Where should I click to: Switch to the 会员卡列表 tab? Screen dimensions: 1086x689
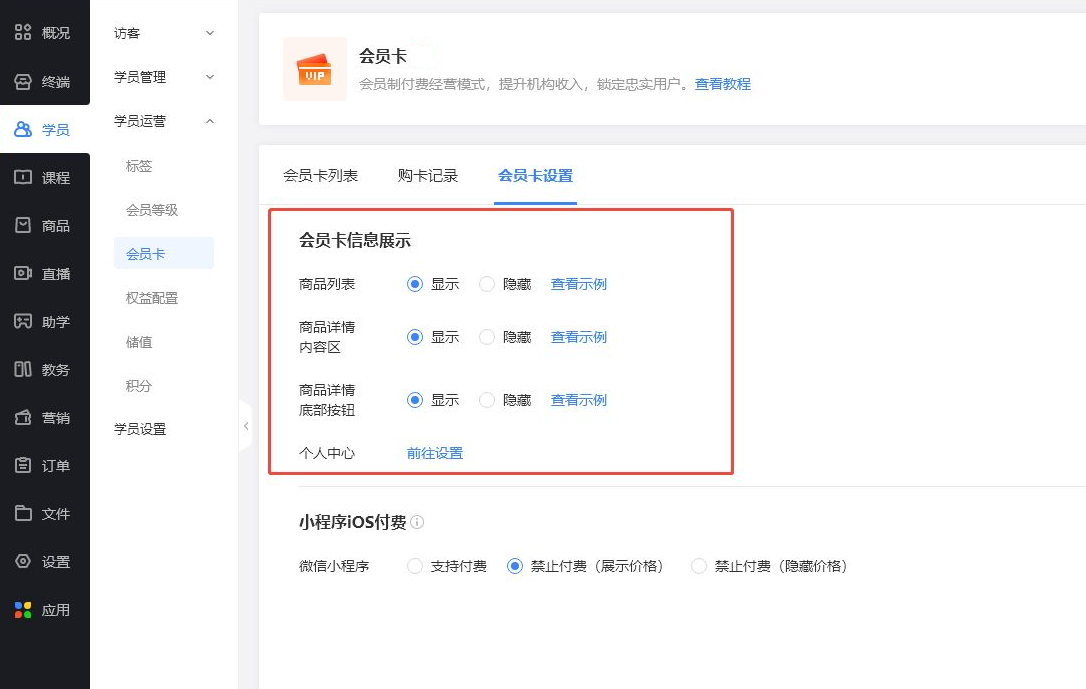320,176
